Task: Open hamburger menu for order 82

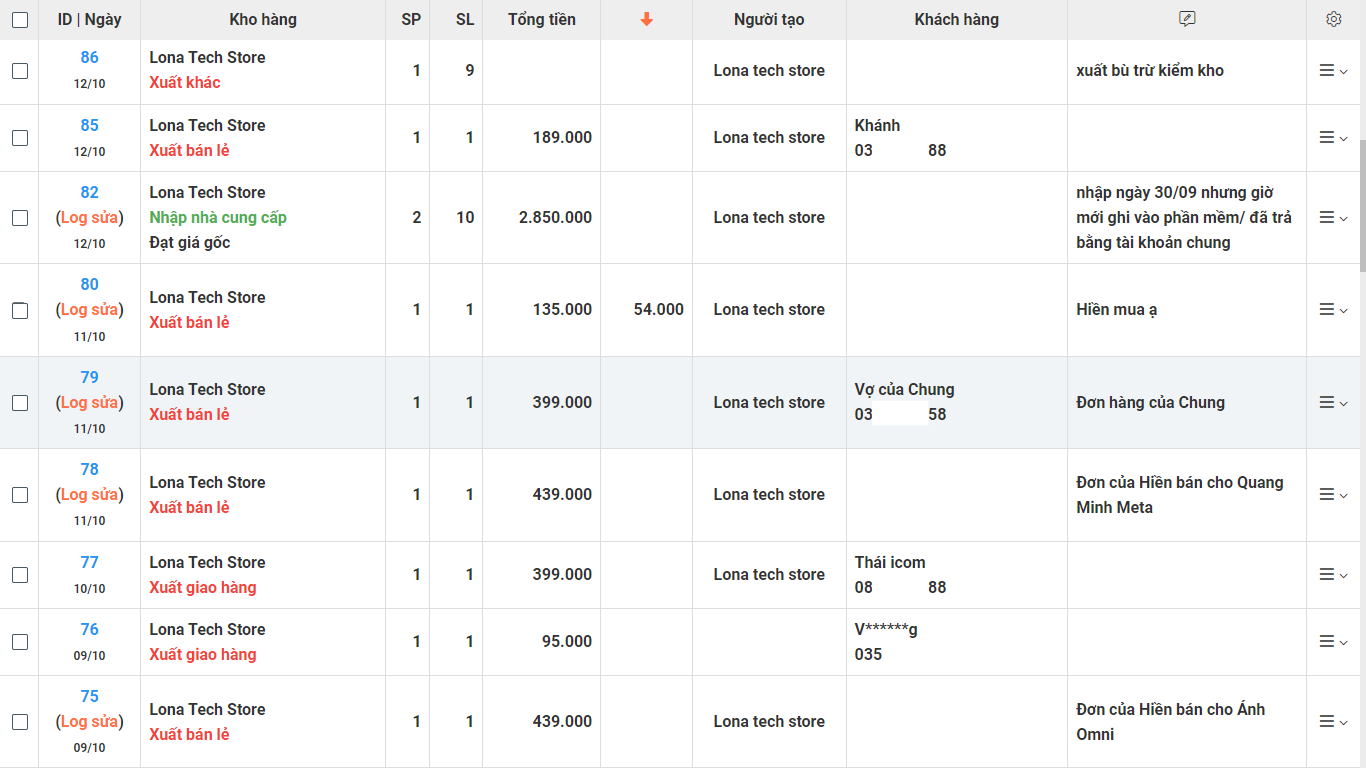Action: [x=1327, y=217]
